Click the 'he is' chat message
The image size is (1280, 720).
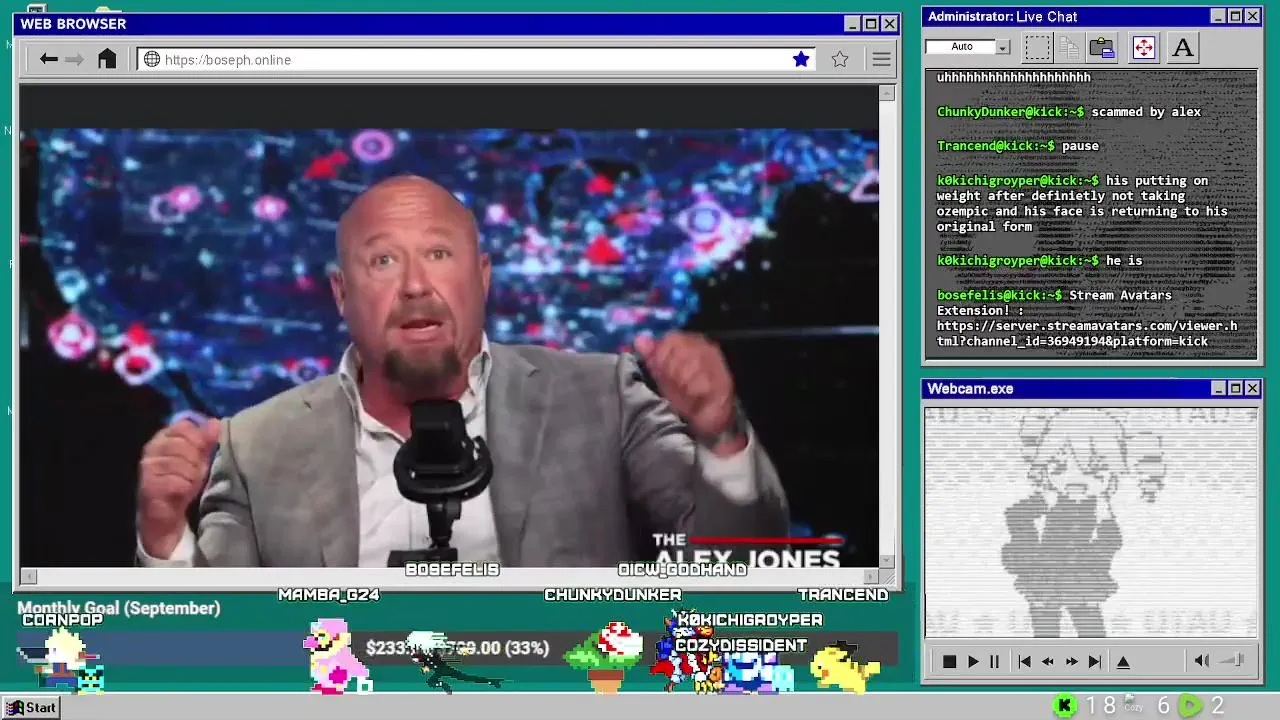click(1124, 261)
